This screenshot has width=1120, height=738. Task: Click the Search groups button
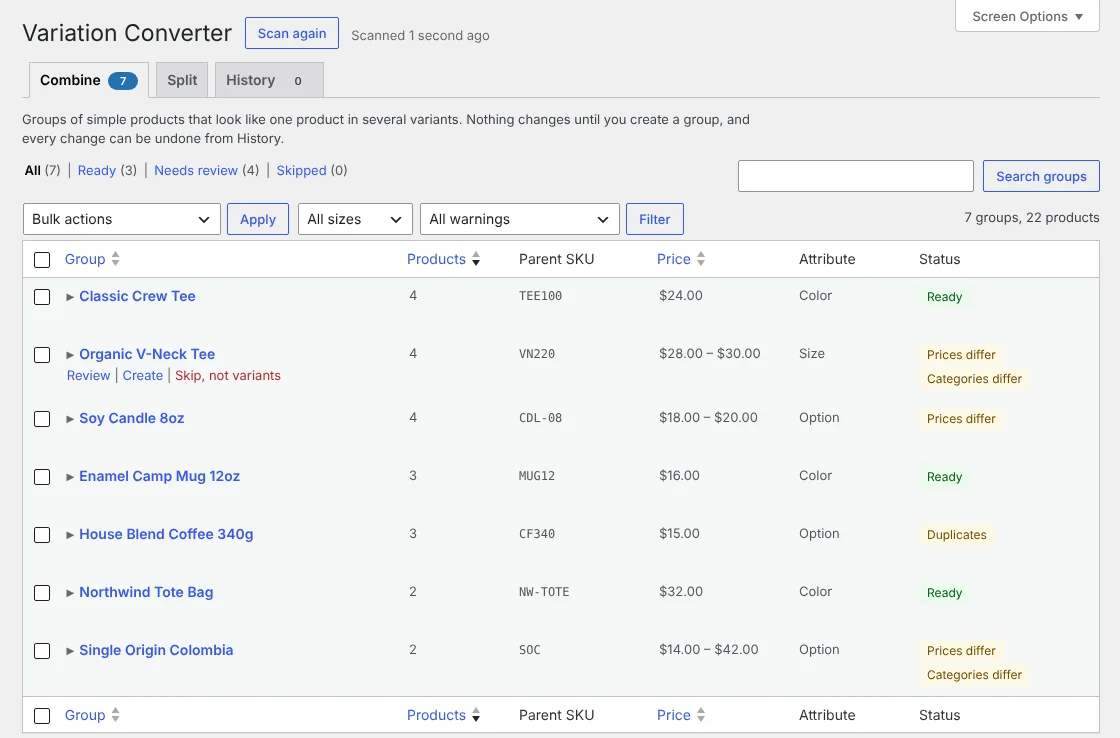click(x=1041, y=176)
